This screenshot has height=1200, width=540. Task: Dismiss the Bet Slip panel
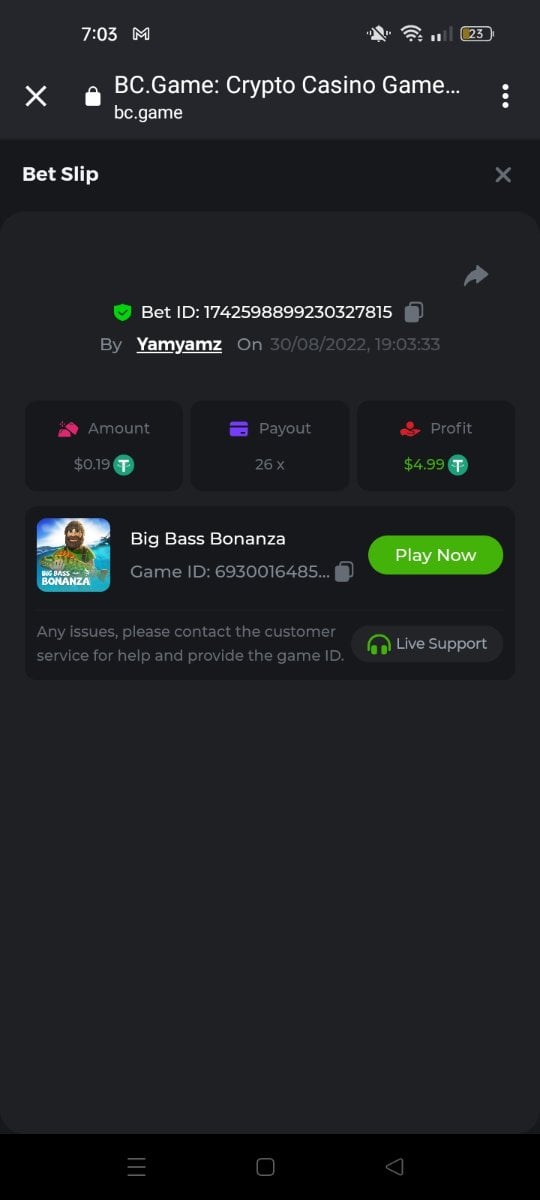click(x=503, y=175)
